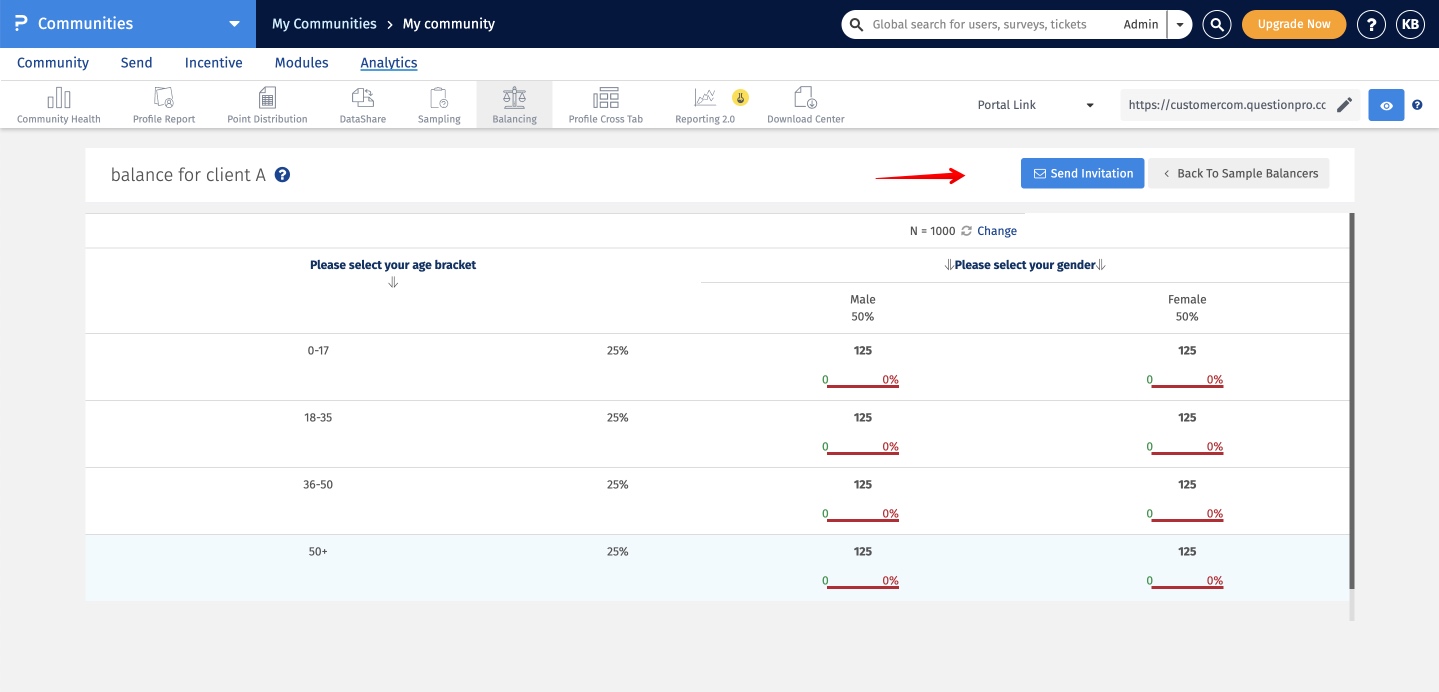Open the Sampling tool

(x=439, y=98)
